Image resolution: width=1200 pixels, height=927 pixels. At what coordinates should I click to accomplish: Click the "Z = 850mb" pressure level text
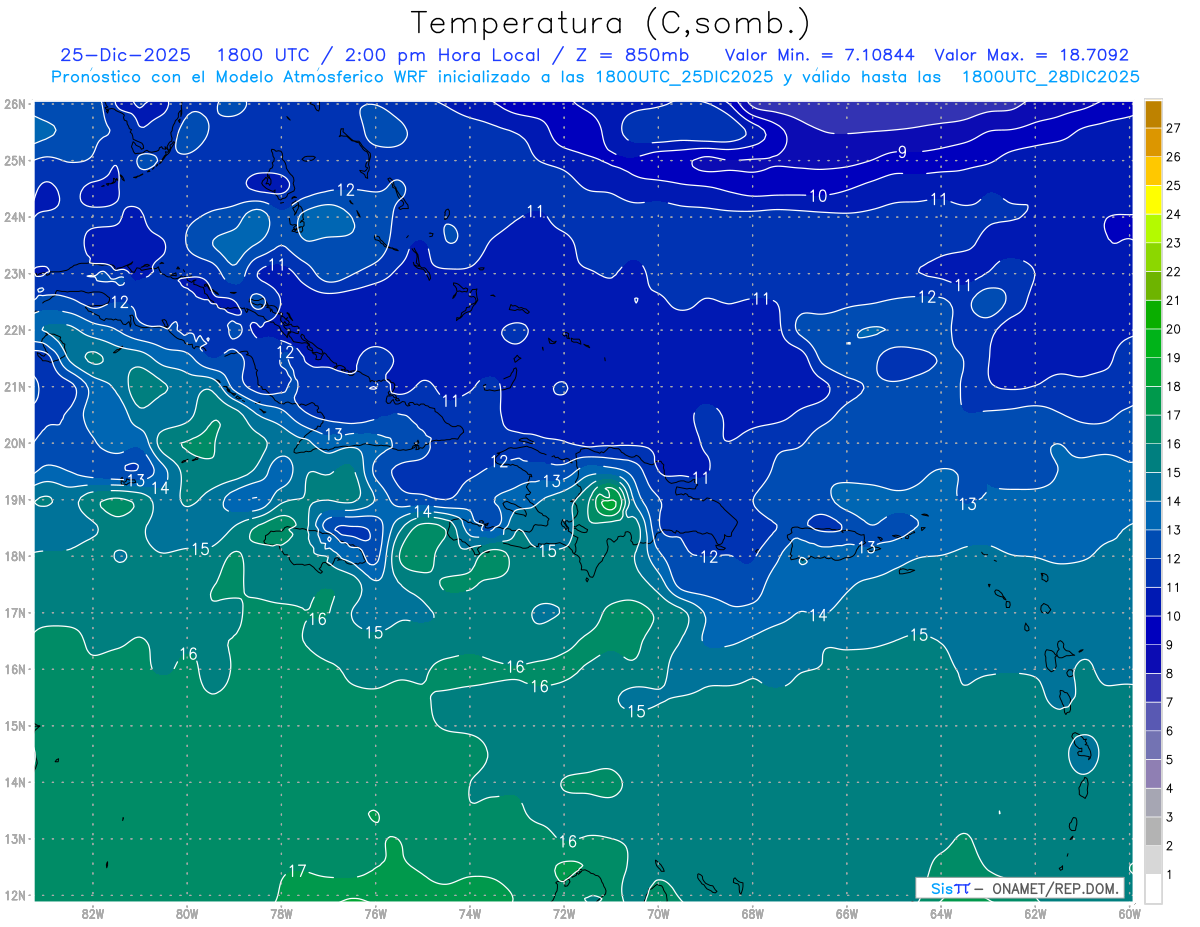(x=632, y=55)
